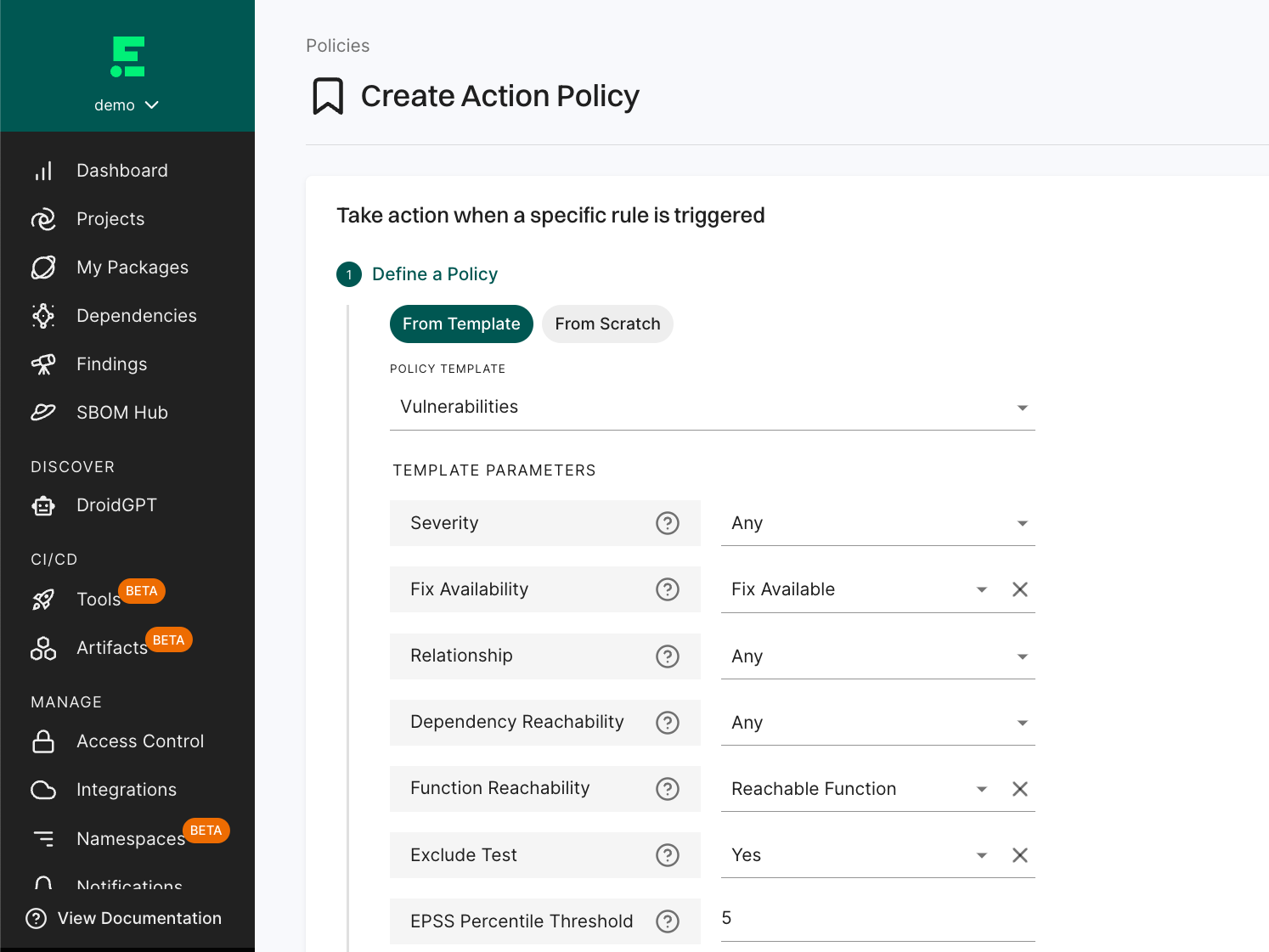Open the Integrations page
The image size is (1269, 952).
(127, 790)
